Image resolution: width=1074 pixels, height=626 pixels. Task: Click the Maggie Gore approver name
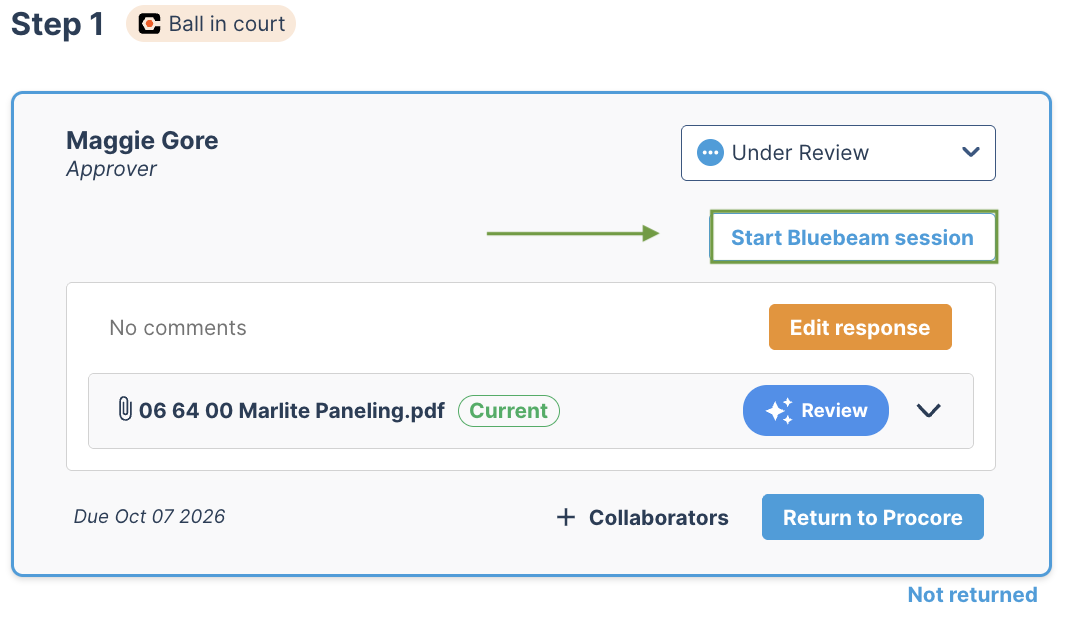click(142, 140)
